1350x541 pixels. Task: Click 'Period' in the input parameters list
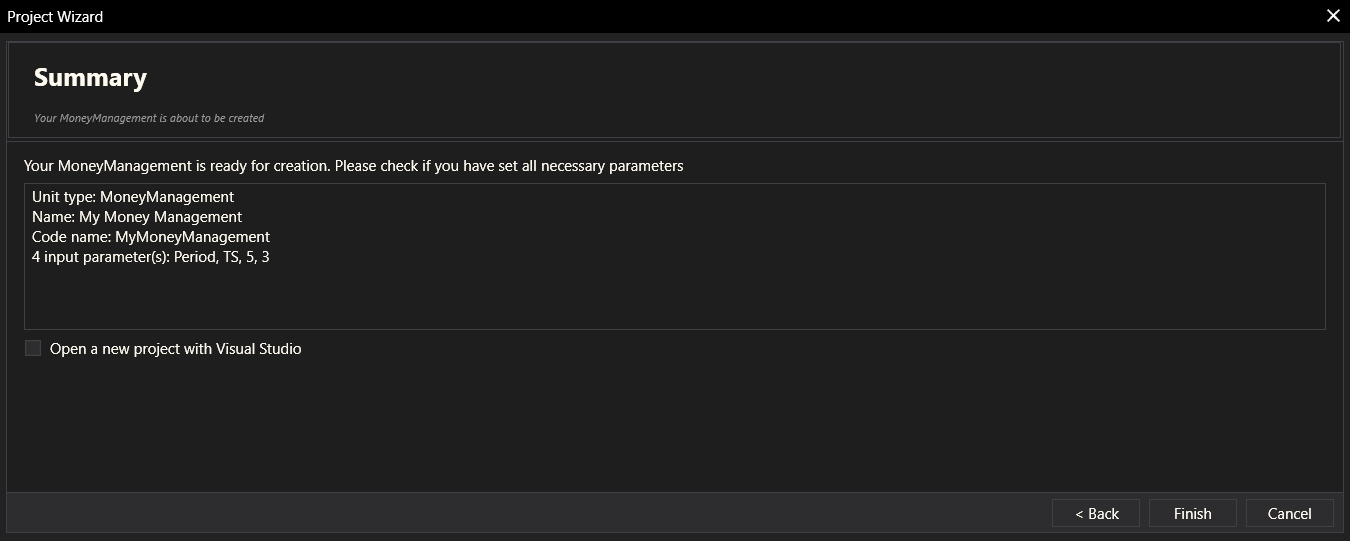click(194, 257)
